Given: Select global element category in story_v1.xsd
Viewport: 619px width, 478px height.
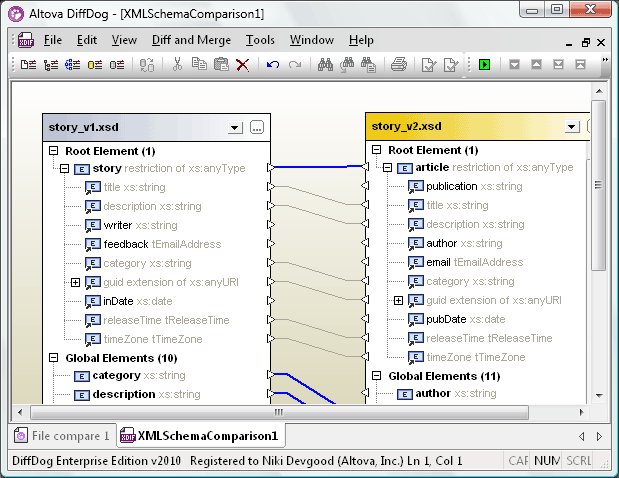Looking at the screenshot, I should click(130, 375).
